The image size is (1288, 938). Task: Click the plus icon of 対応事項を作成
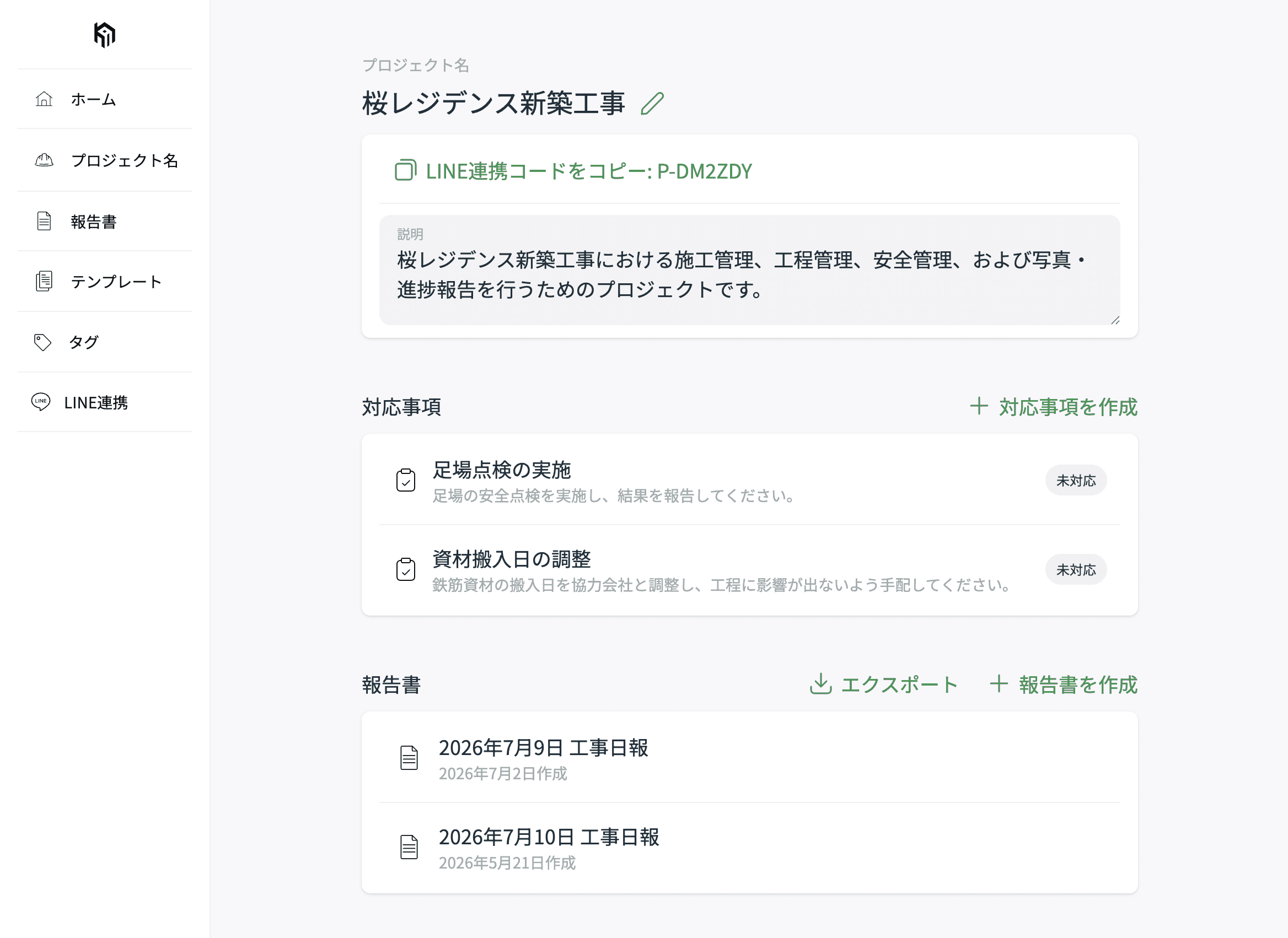[x=979, y=406]
